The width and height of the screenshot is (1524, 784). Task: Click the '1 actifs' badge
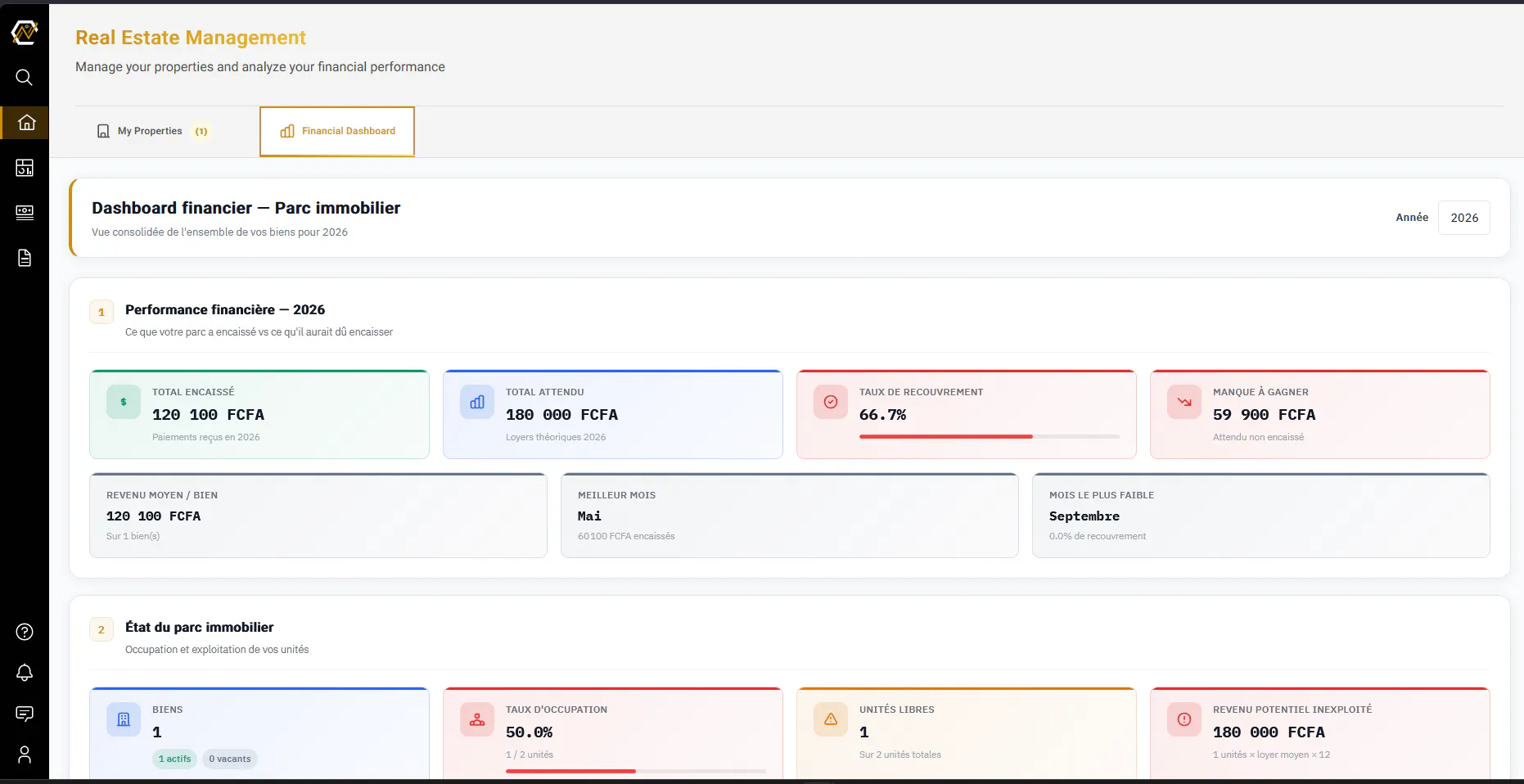tap(175, 759)
